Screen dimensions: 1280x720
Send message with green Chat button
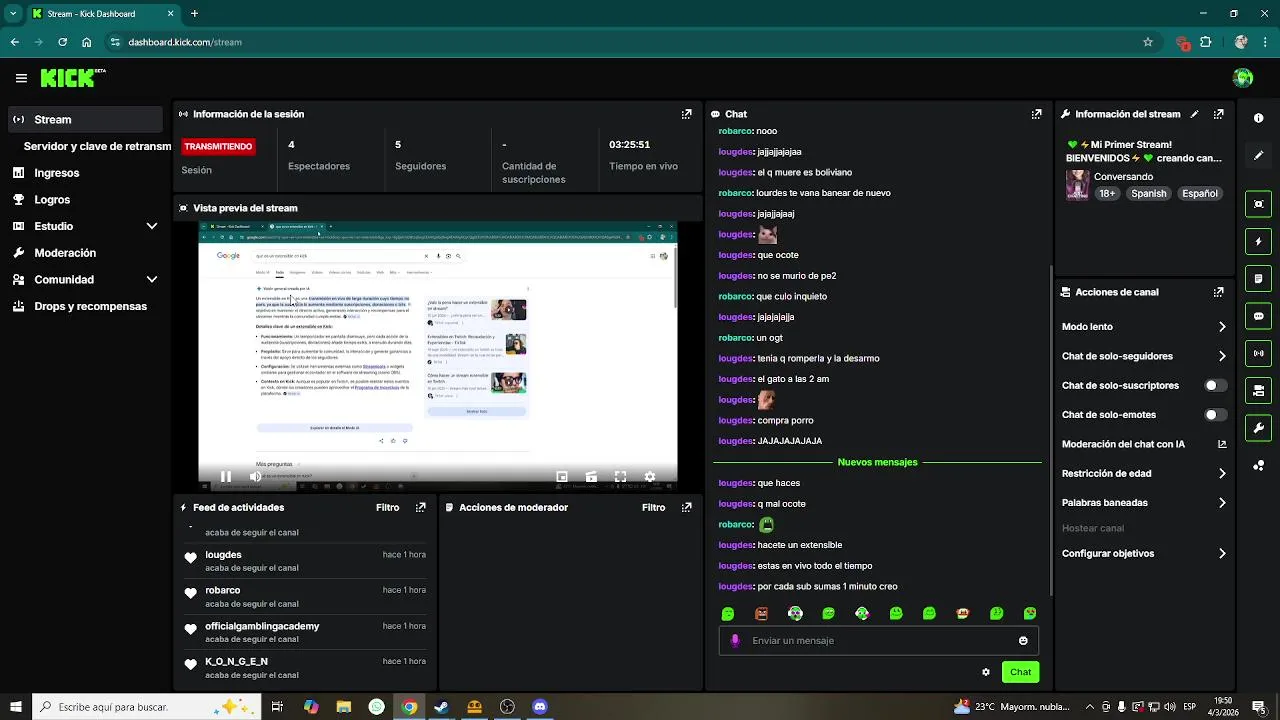coord(1020,672)
